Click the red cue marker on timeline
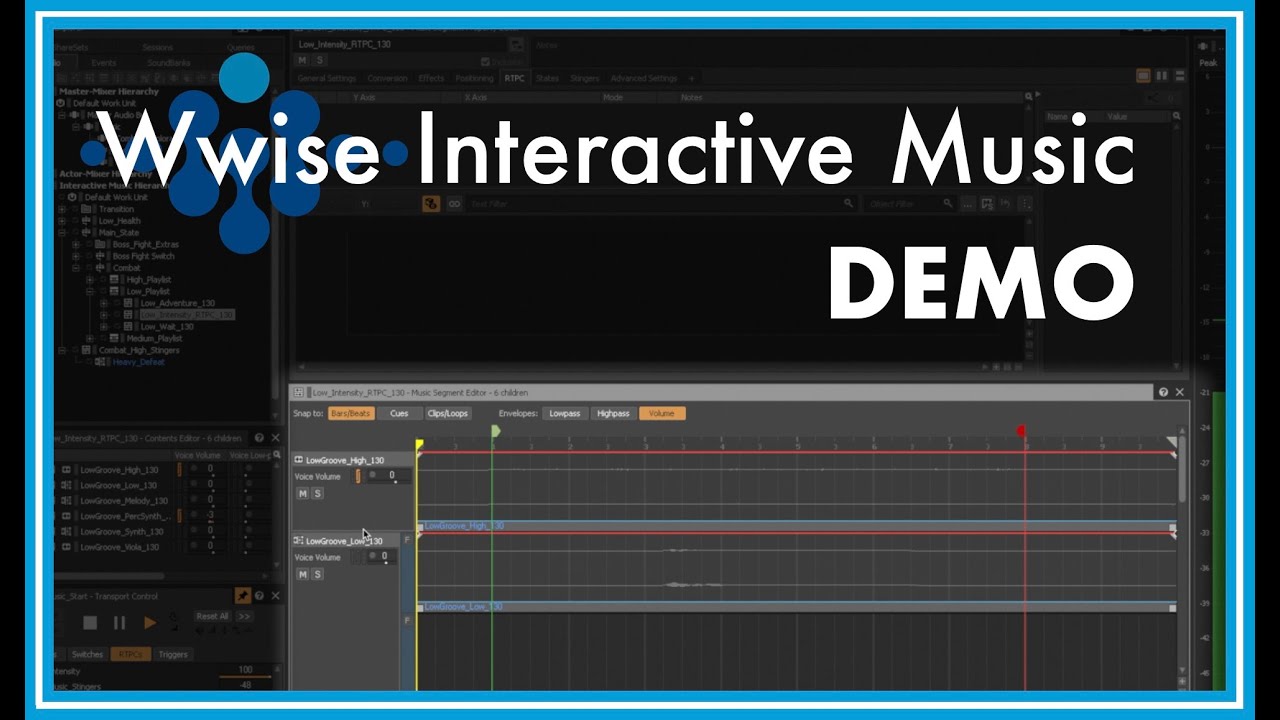1280x720 pixels. click(x=1021, y=431)
